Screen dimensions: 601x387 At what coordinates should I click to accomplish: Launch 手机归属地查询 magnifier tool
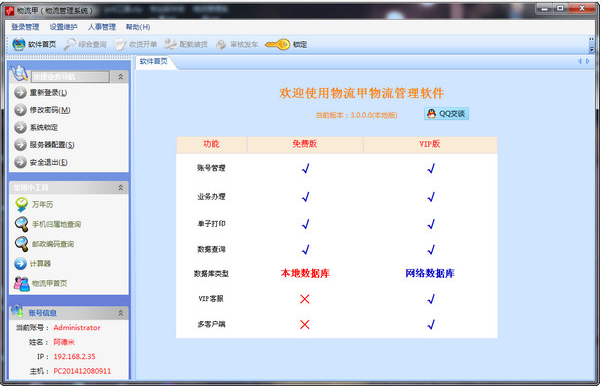point(21,224)
